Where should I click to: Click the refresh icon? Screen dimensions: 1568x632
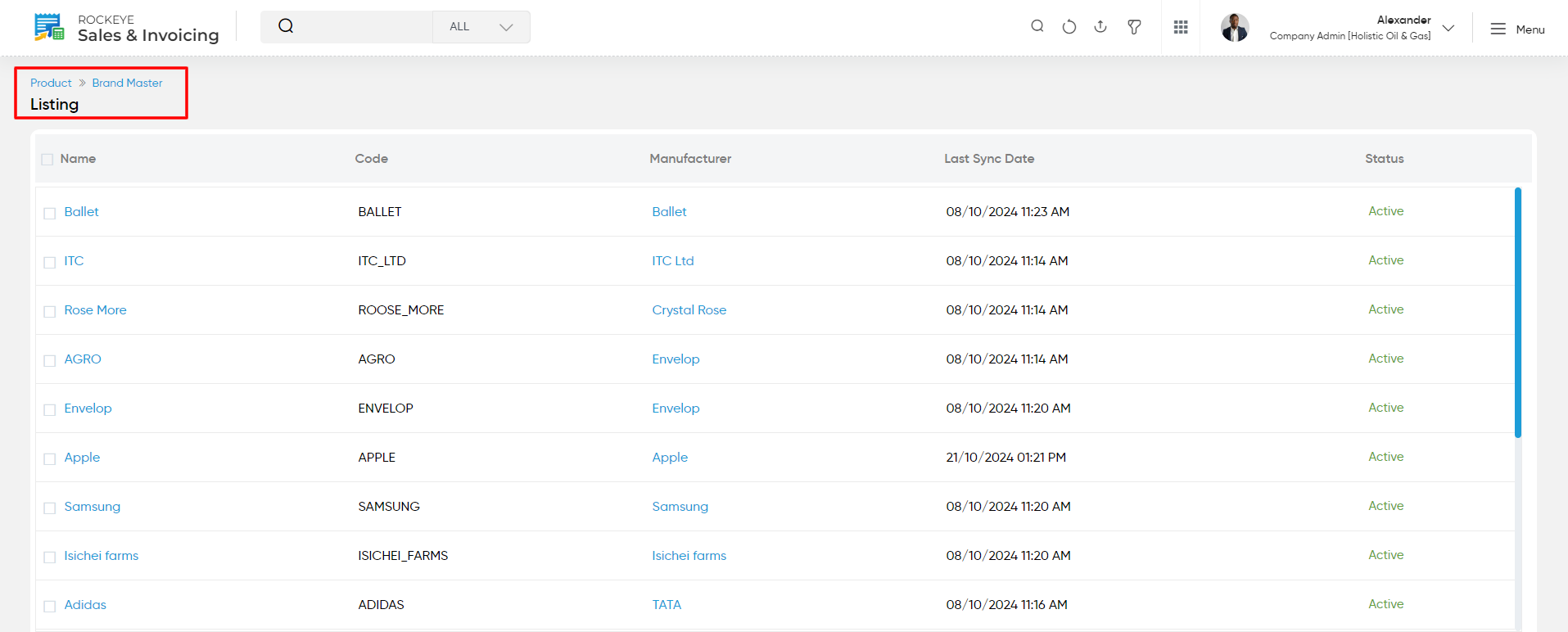pyautogui.click(x=1069, y=26)
